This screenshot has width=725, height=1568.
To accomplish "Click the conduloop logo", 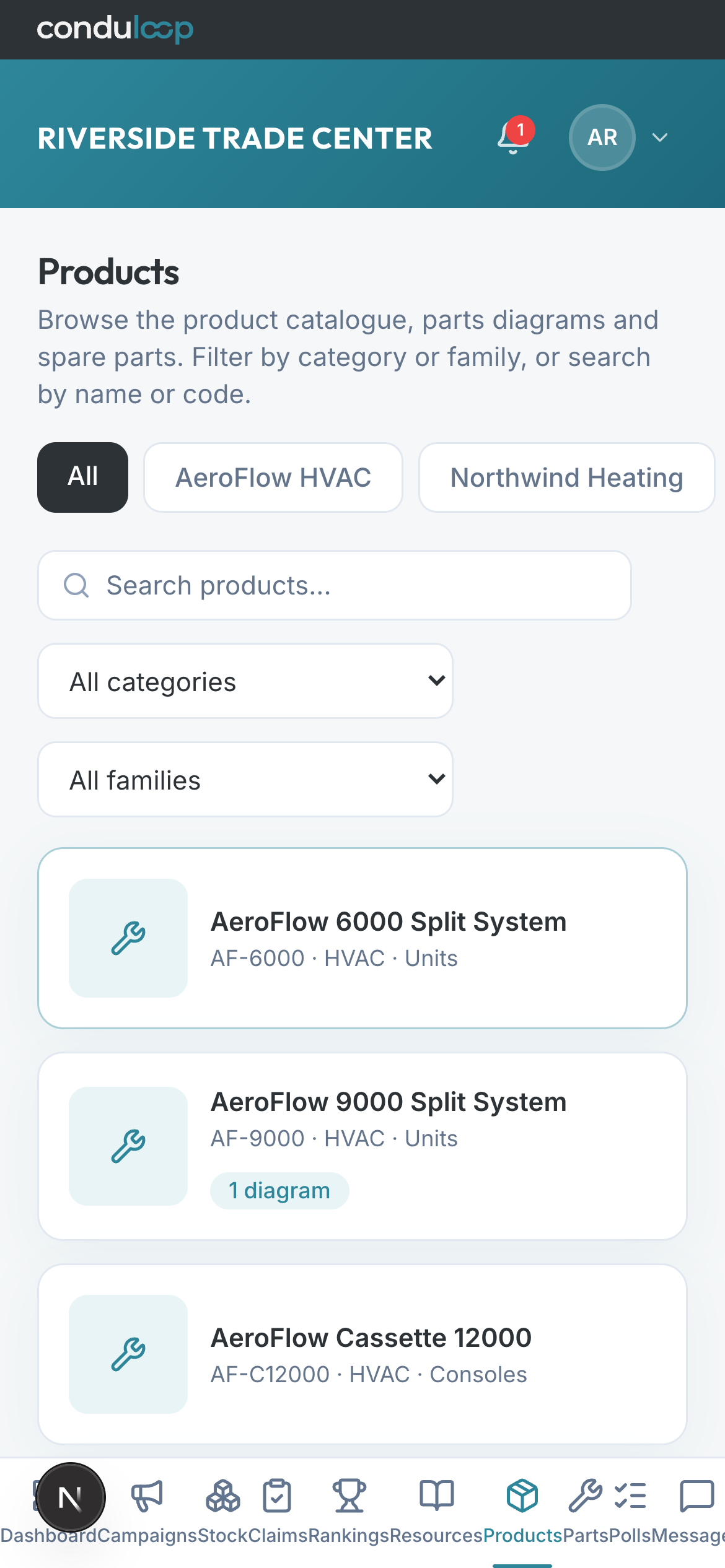I will (x=115, y=29).
